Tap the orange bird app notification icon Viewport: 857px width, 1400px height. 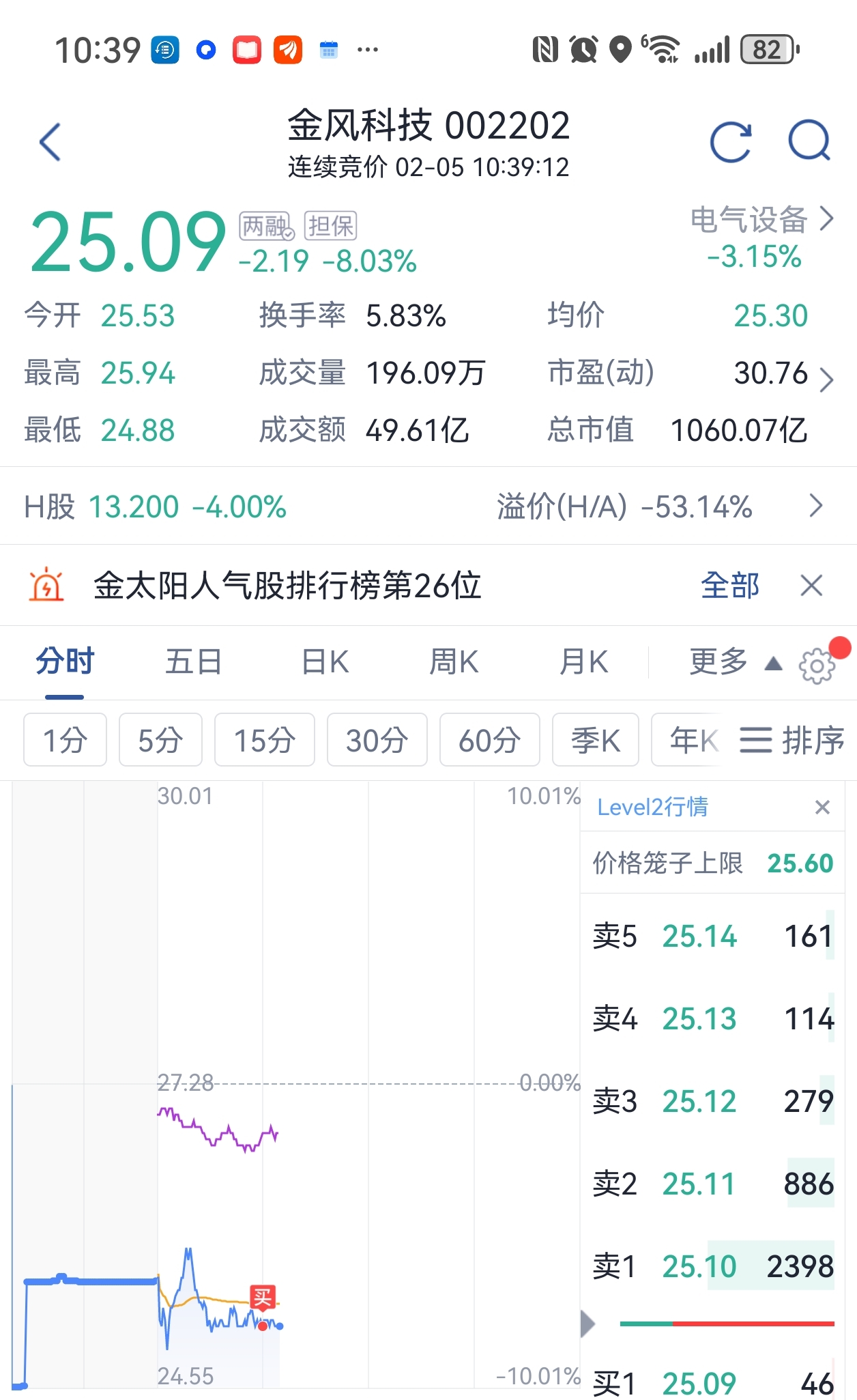(288, 50)
